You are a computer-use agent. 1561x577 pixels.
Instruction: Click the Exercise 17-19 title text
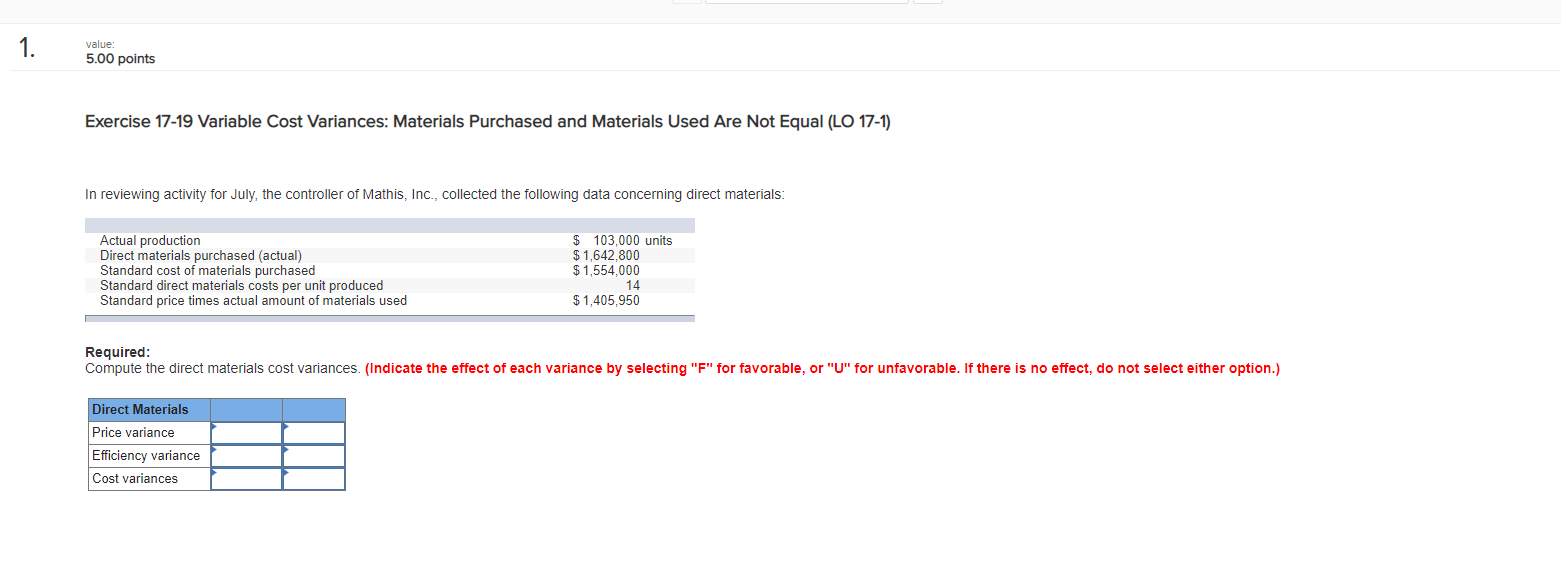tap(487, 121)
